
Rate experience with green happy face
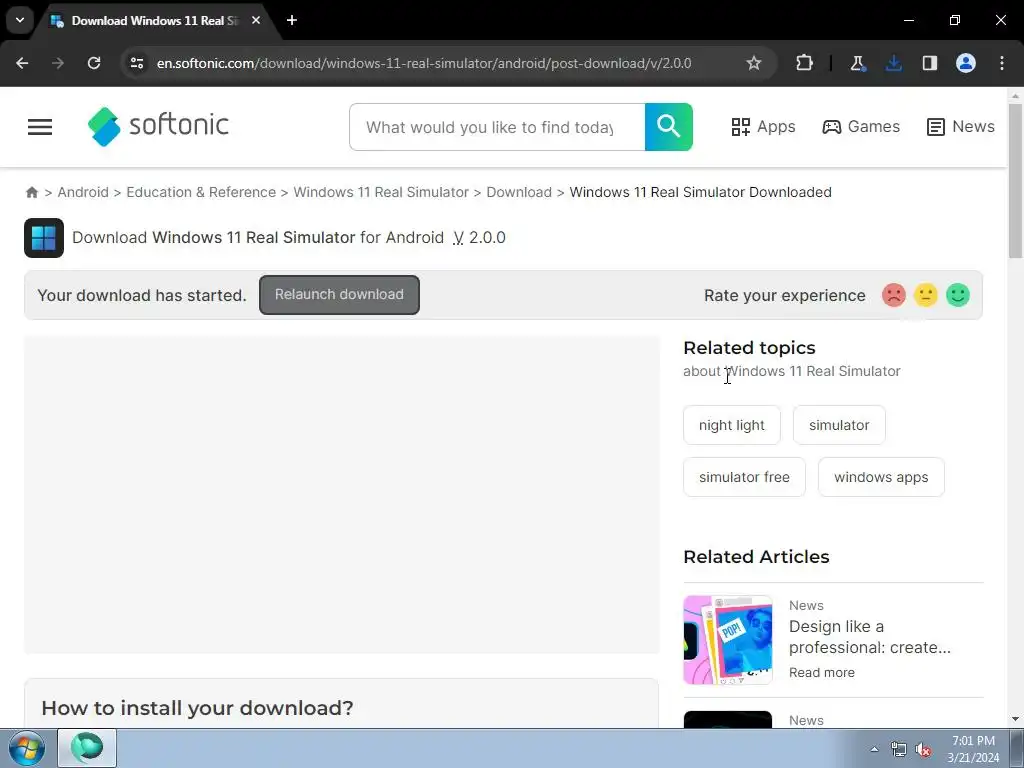[x=957, y=295]
